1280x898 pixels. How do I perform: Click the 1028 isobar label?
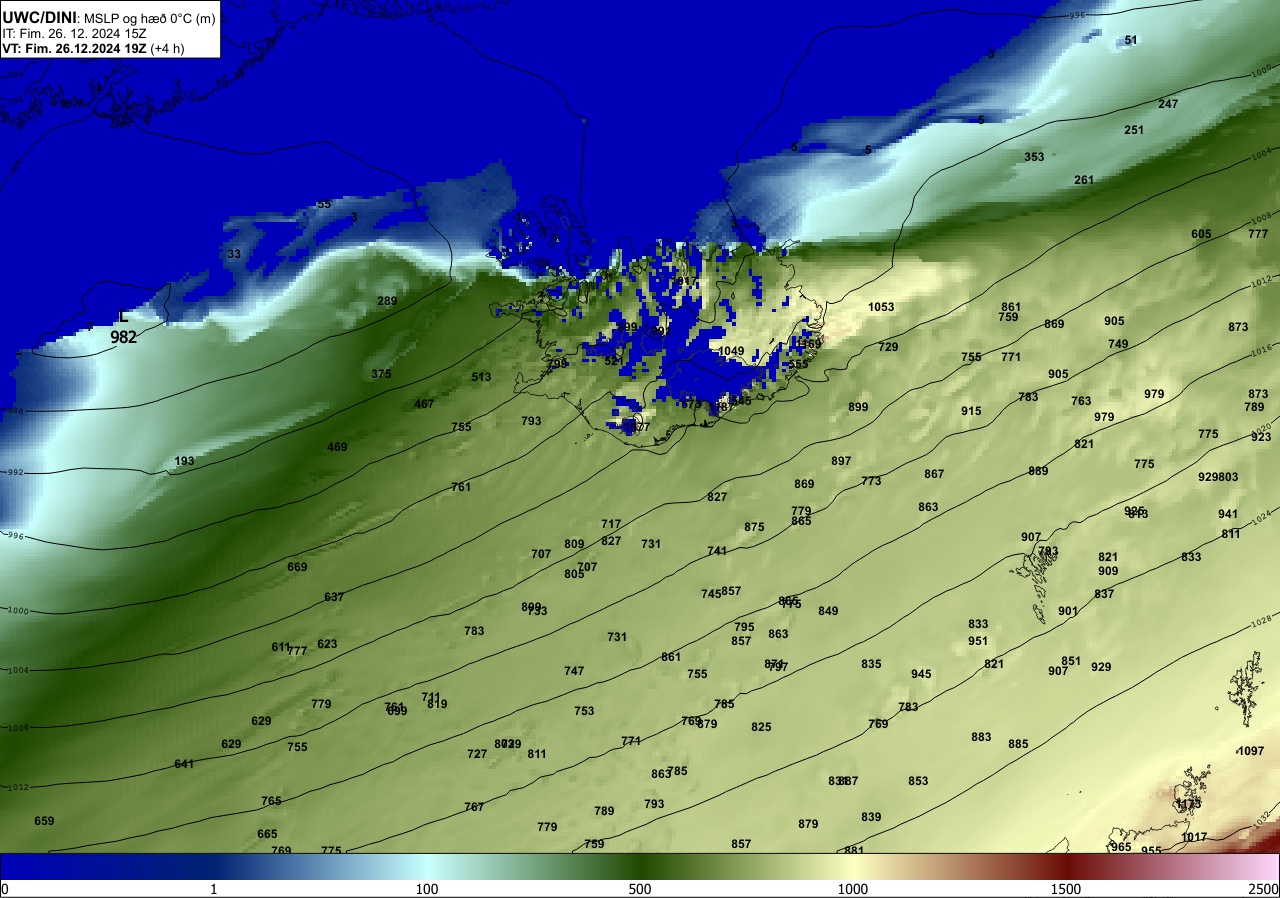(1262, 622)
